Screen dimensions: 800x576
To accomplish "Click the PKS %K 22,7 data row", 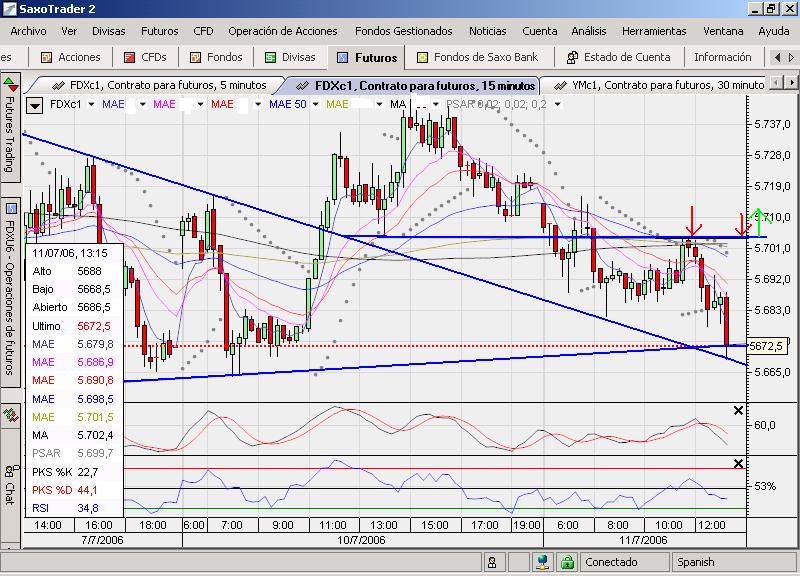I will [74, 472].
